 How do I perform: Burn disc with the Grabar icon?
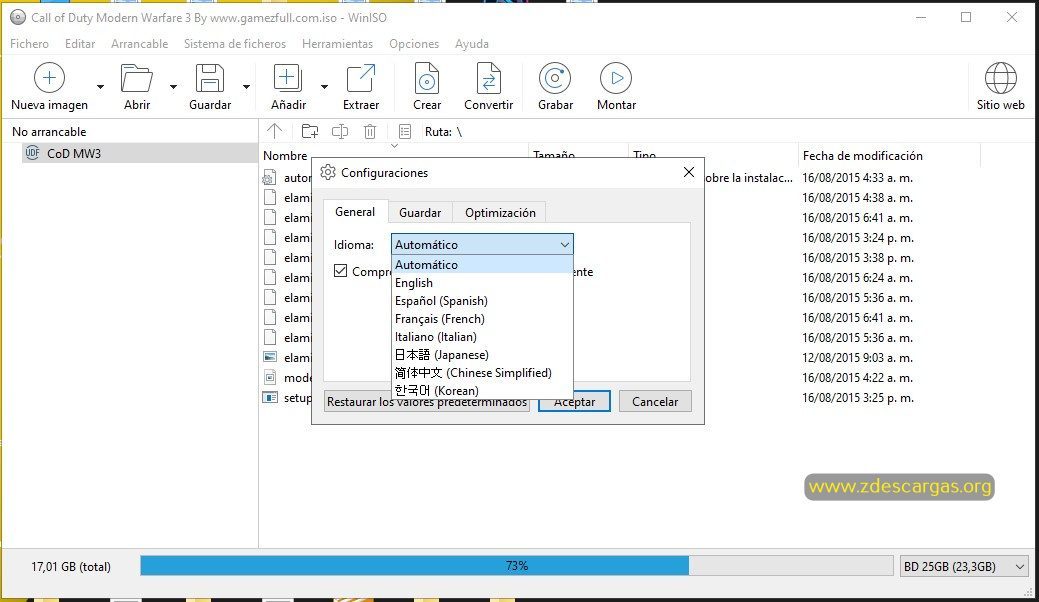(555, 78)
